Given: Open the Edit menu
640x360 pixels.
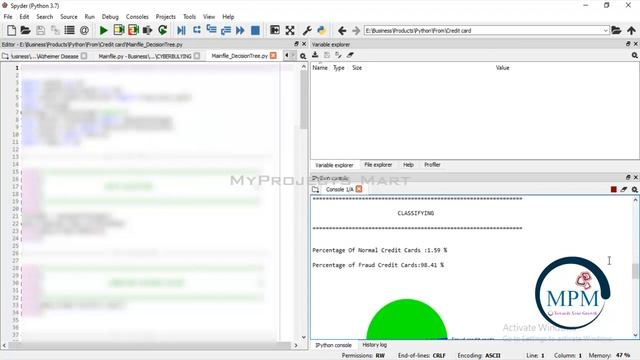Looking at the screenshot, I should coord(24,17).
